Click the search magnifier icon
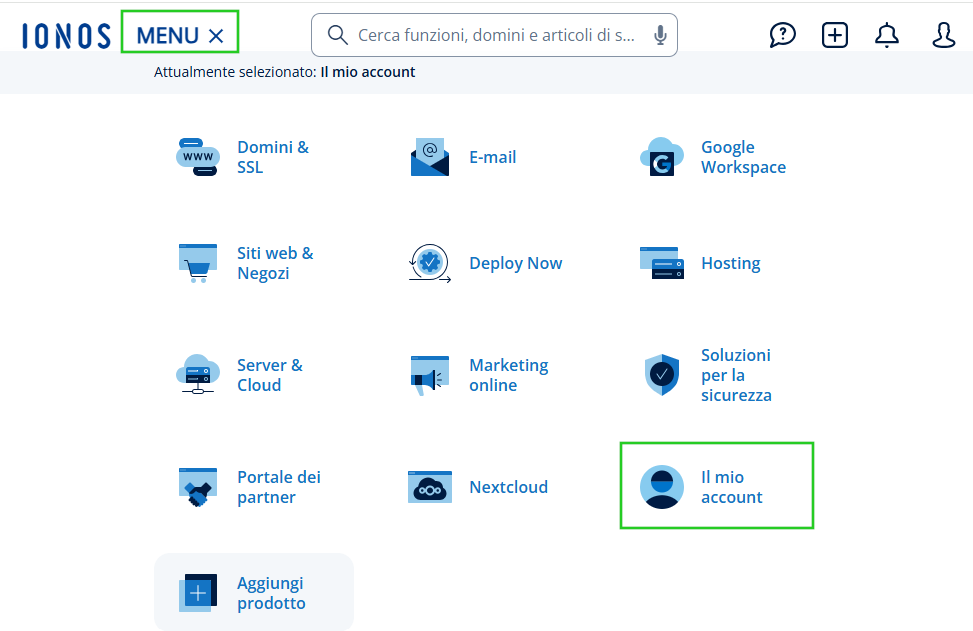Viewport: 973px width, 631px height. pos(338,35)
